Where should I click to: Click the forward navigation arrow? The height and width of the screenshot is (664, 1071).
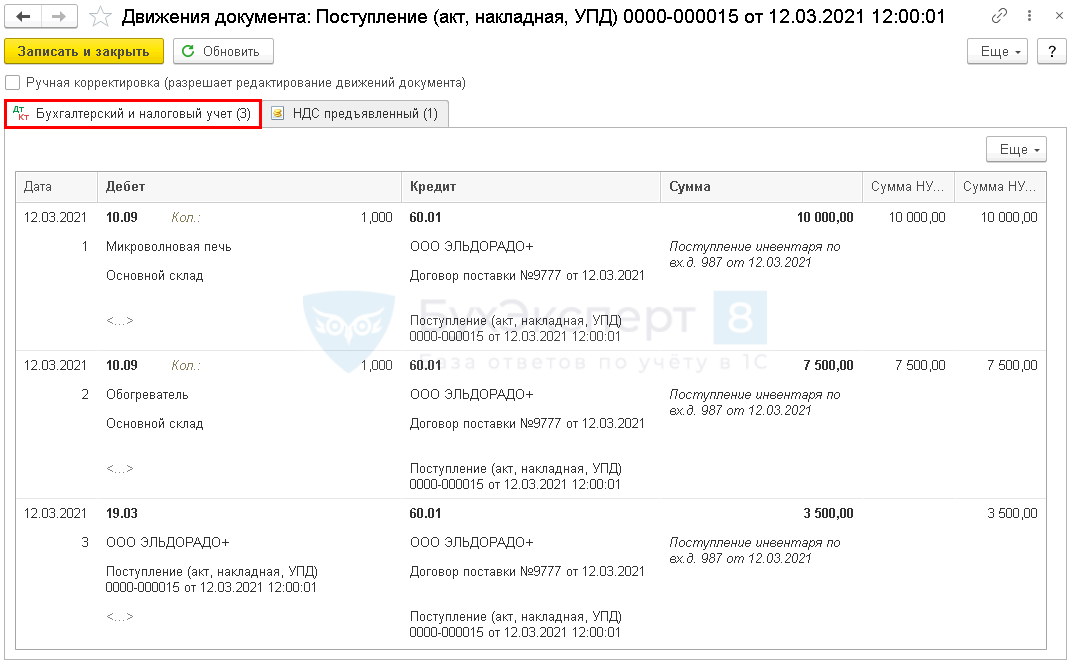click(x=59, y=17)
